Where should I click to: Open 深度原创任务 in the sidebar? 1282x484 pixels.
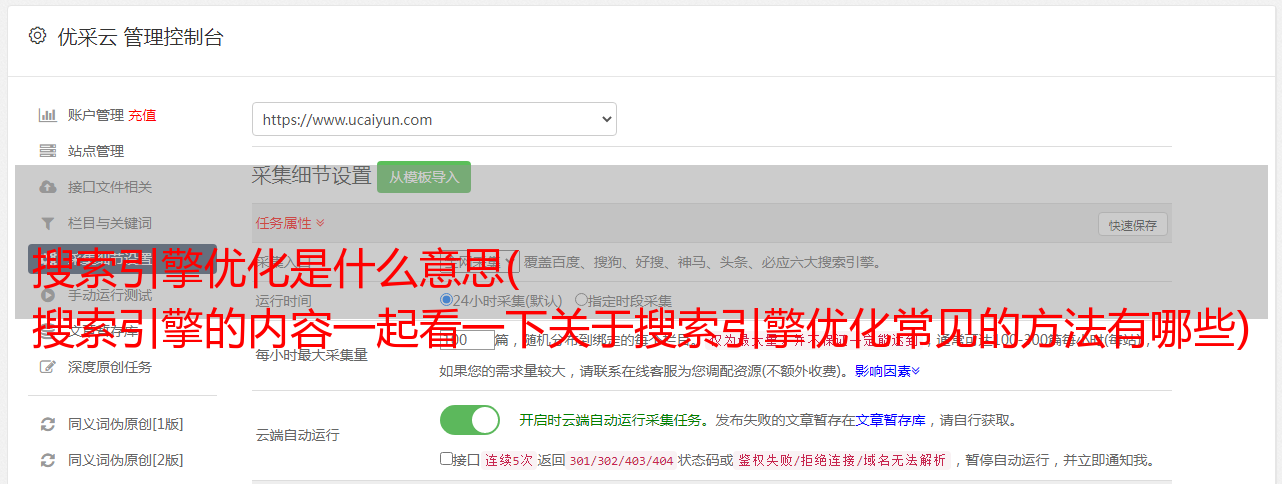pyautogui.click(x=110, y=367)
